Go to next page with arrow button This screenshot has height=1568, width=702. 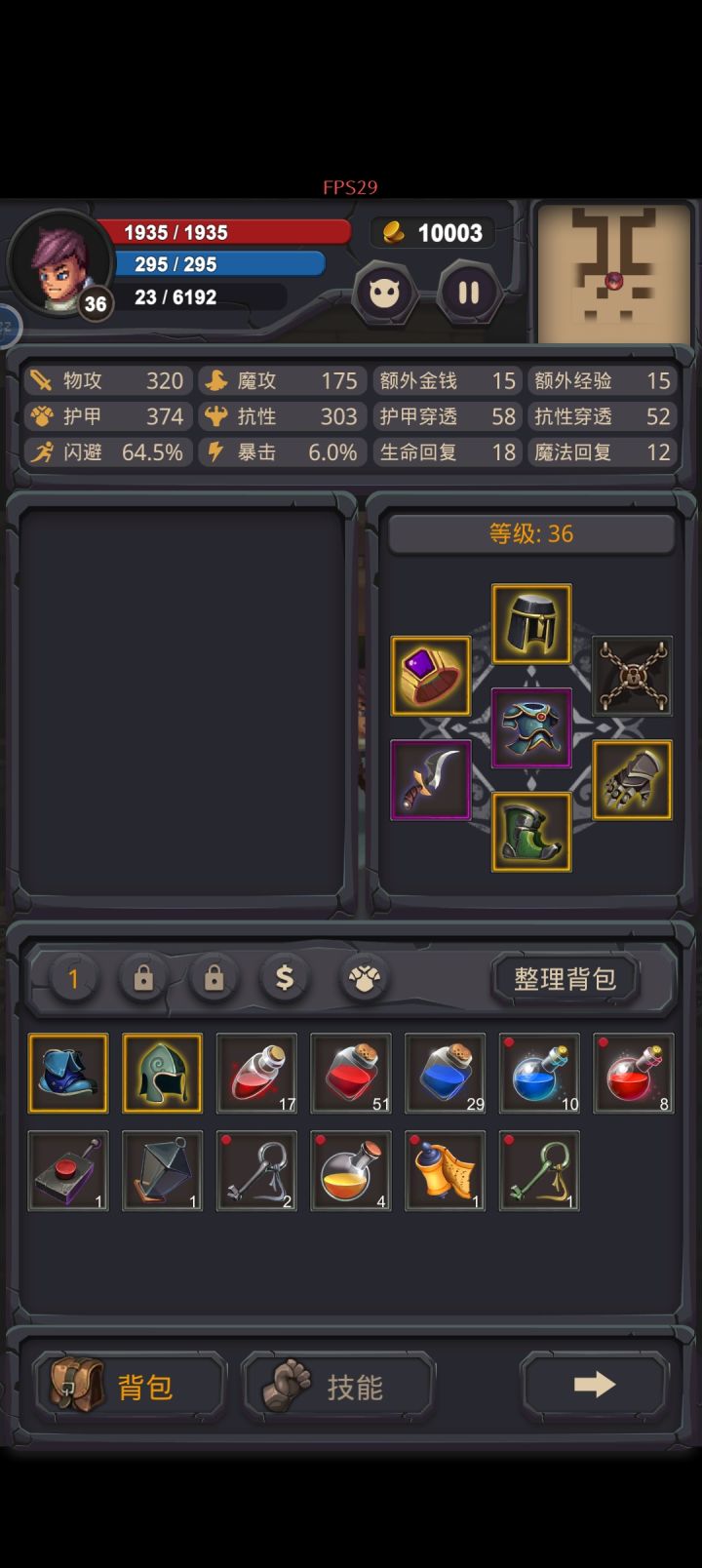coord(595,1385)
